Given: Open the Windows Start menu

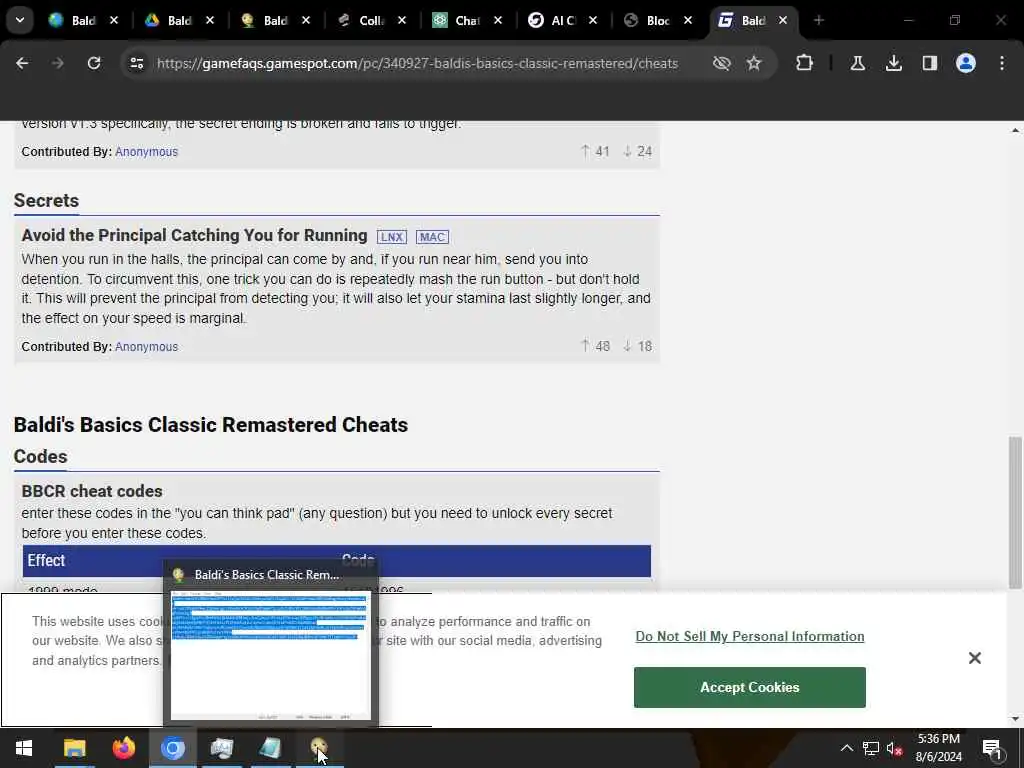Looking at the screenshot, I should pyautogui.click(x=24, y=748).
